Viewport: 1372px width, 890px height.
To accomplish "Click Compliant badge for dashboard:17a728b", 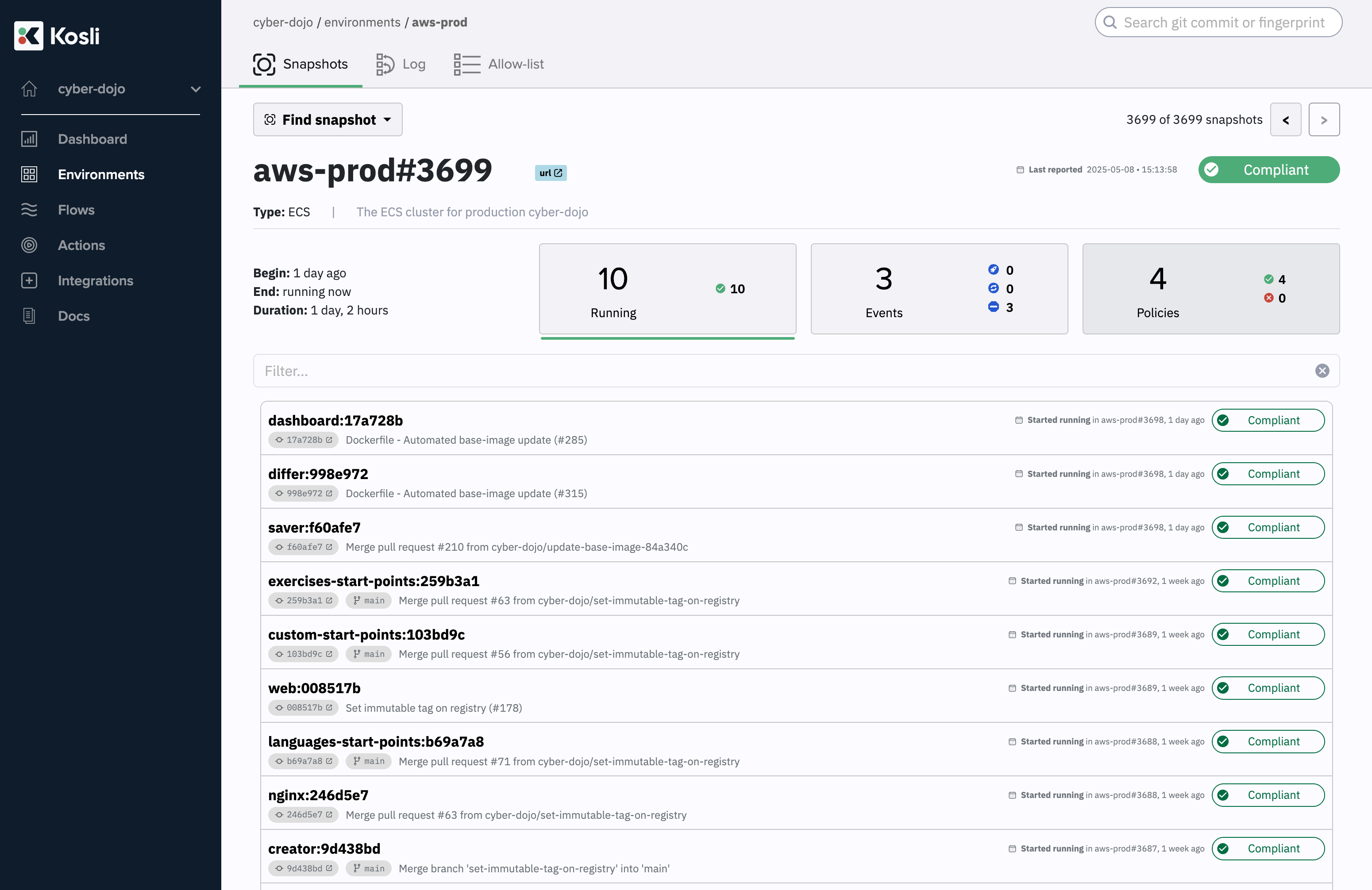I will click(x=1268, y=420).
